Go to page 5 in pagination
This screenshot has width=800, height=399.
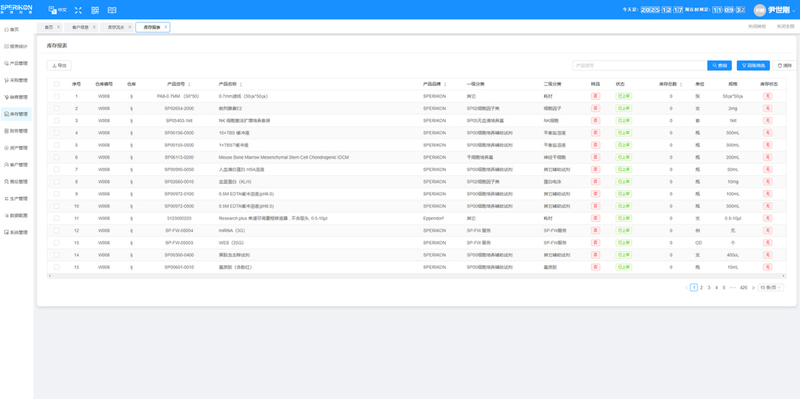tap(724, 288)
